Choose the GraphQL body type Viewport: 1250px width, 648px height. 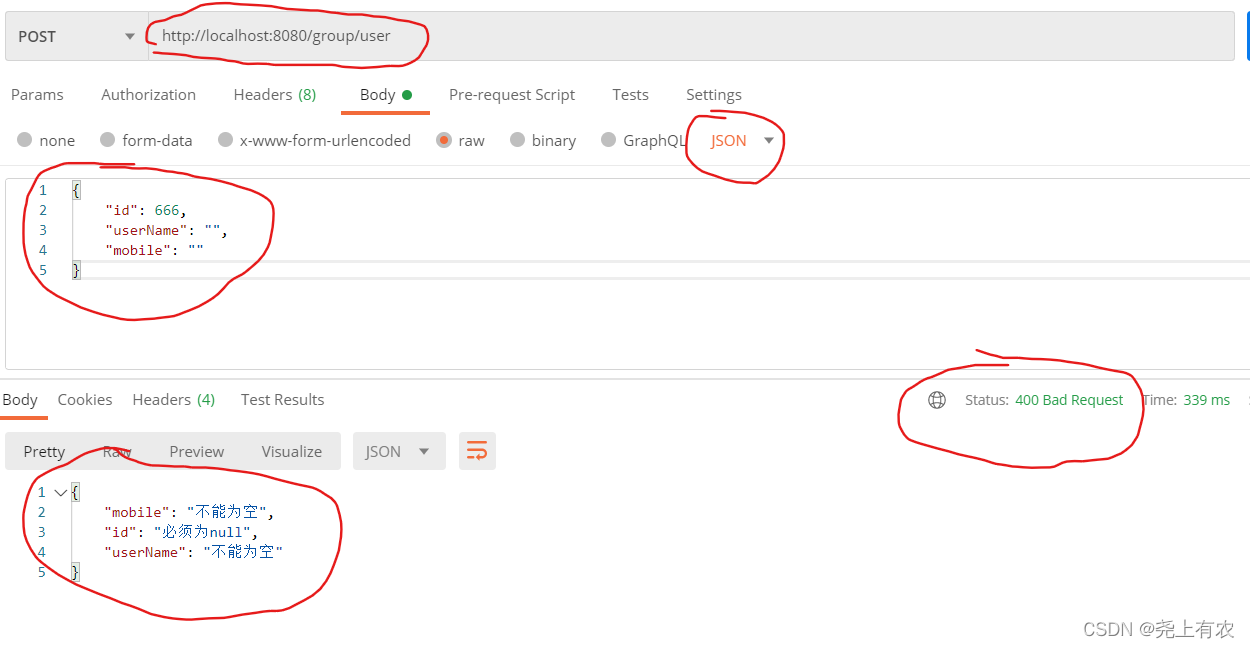click(644, 140)
